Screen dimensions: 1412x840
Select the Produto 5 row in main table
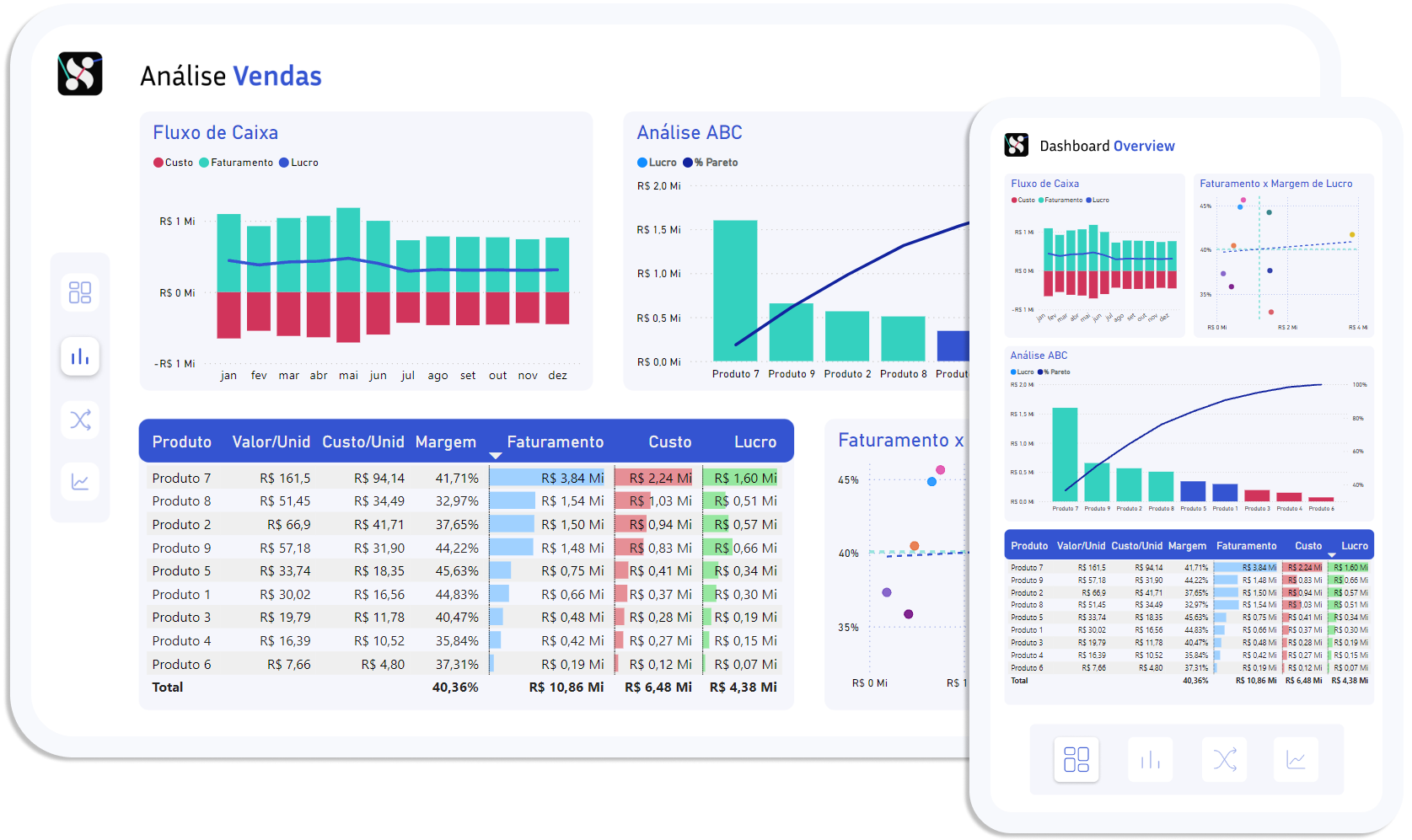466,570
